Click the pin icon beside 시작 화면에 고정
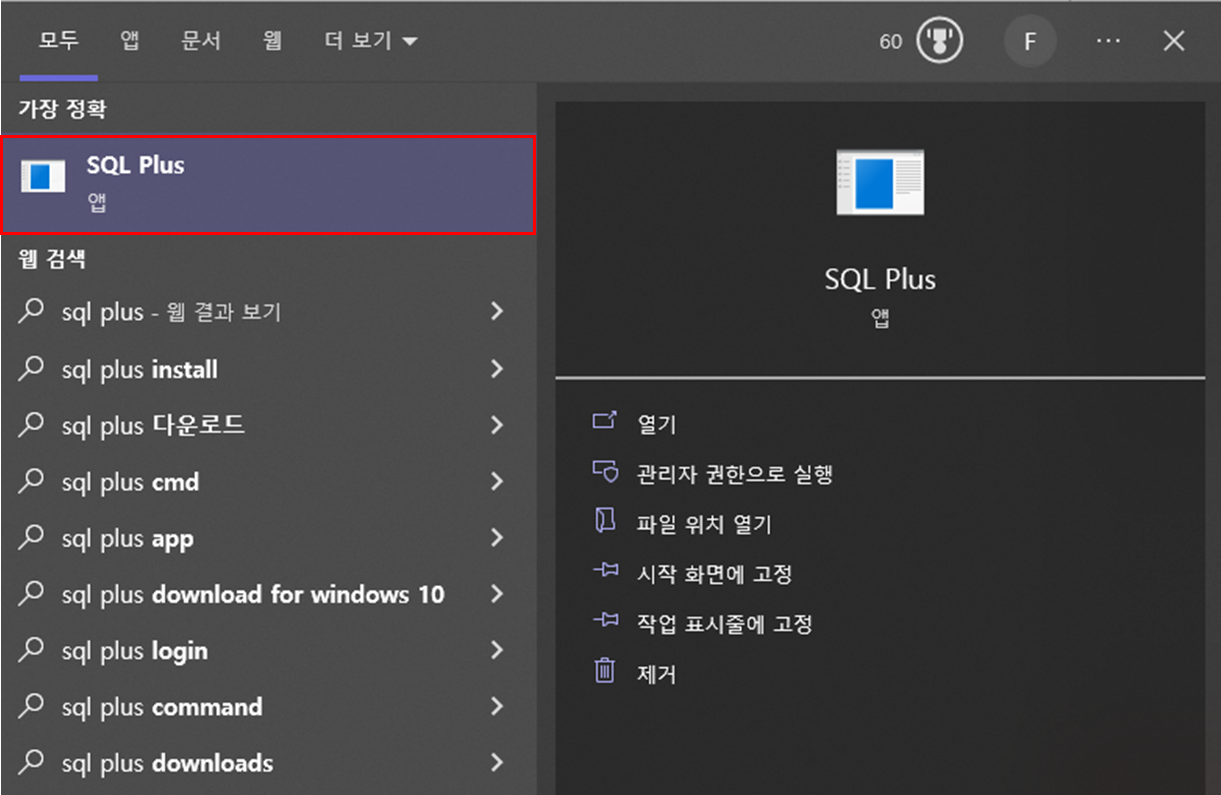 tap(605, 571)
